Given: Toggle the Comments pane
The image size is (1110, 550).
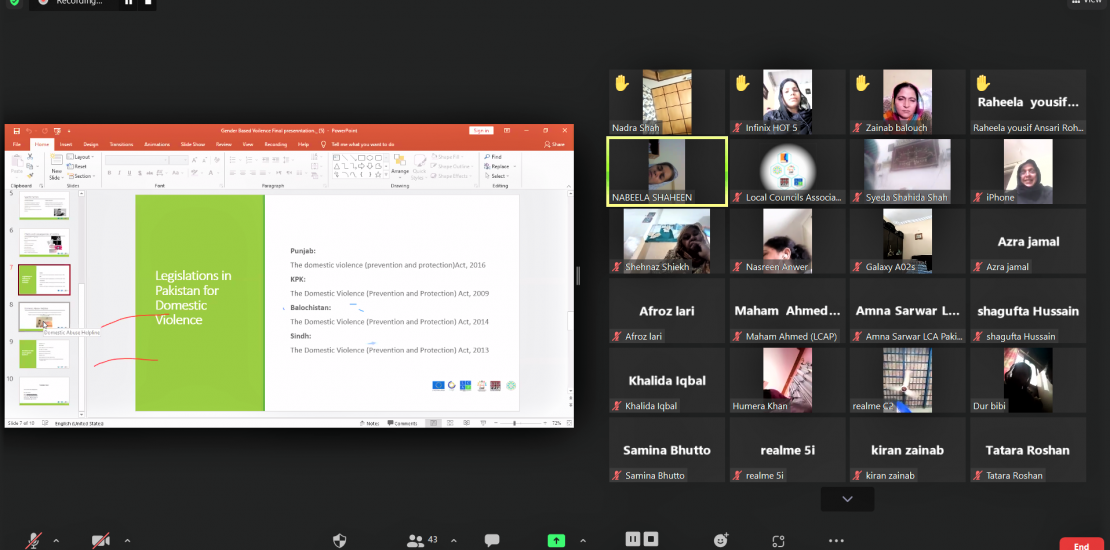Looking at the screenshot, I should 402,423.
